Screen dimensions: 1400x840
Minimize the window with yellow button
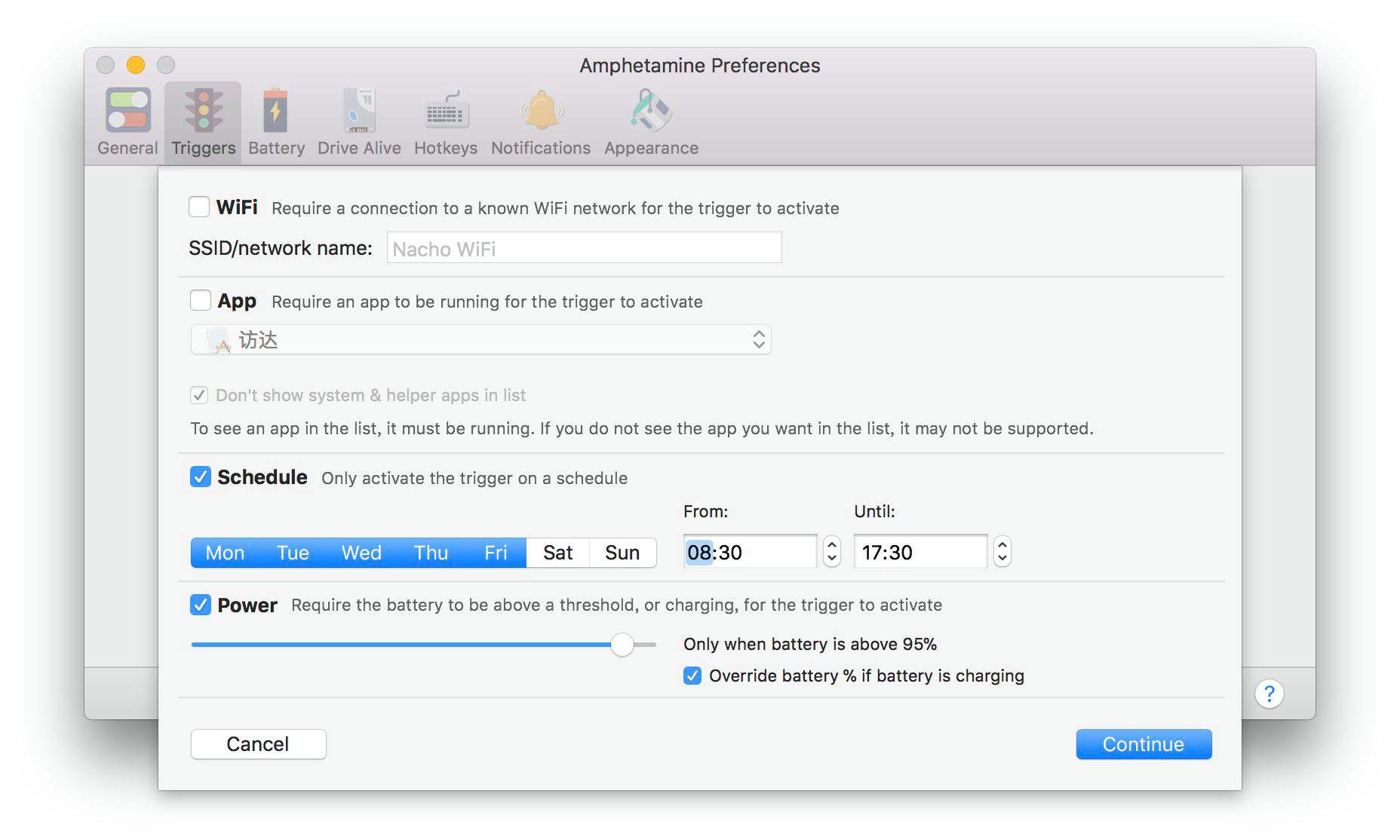[136, 66]
